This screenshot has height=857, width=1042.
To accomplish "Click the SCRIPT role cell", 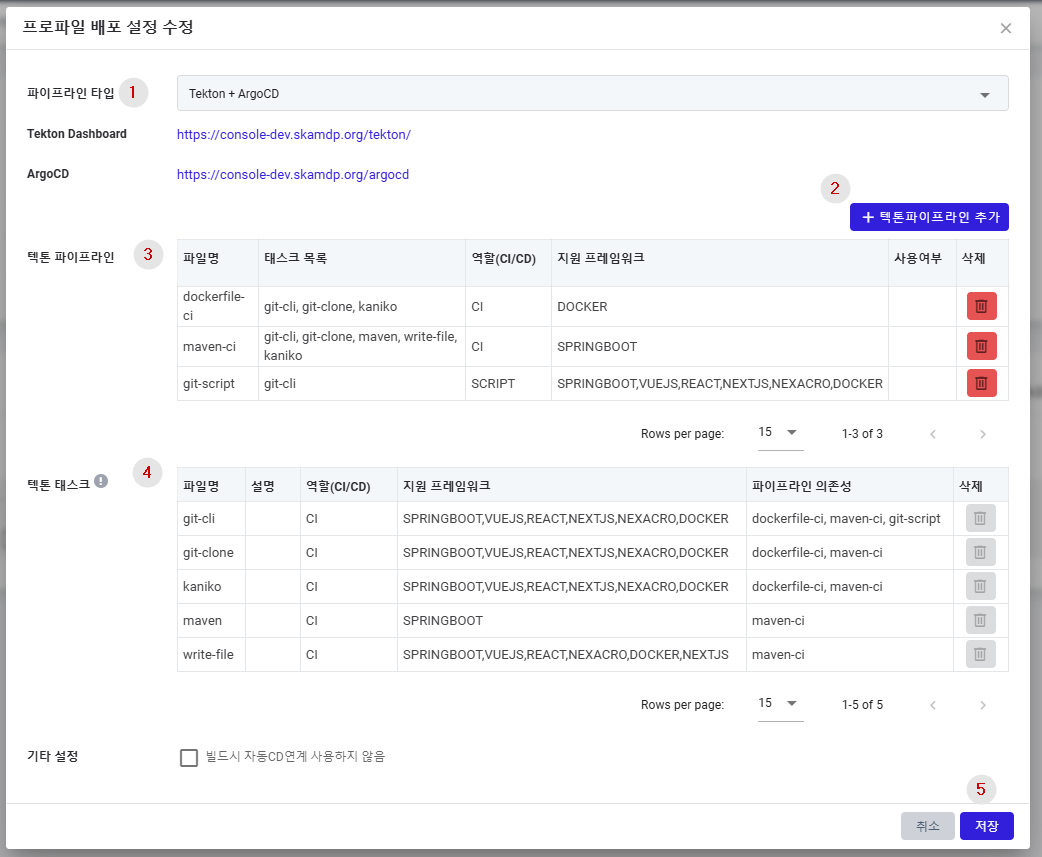I will (x=508, y=383).
